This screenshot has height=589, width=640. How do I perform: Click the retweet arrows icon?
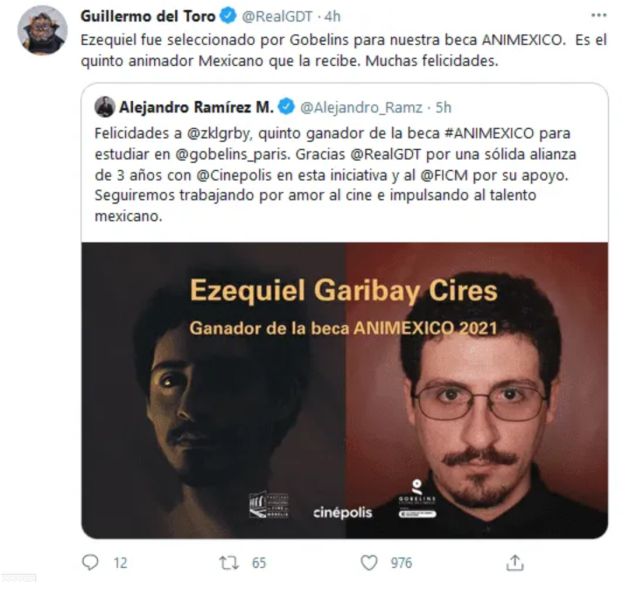[x=229, y=563]
